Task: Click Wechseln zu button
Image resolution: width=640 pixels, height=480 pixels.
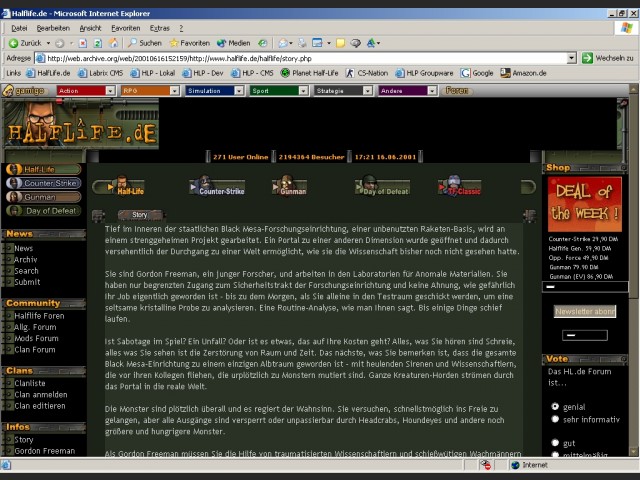Action: tap(608, 58)
